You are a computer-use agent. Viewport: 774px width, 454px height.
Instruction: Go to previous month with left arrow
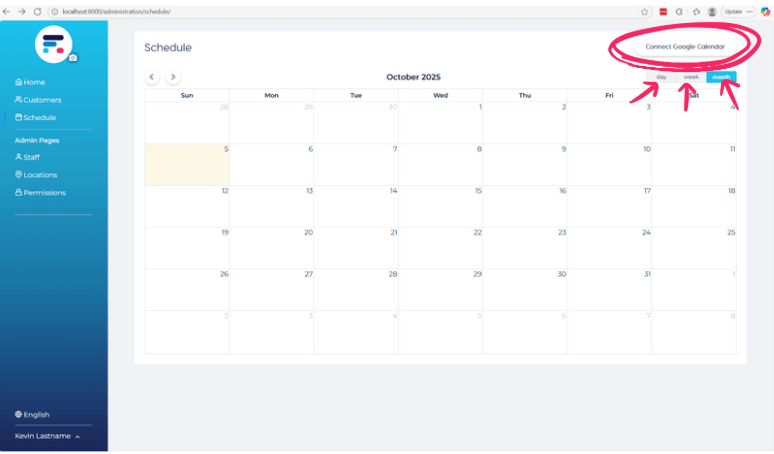pyautogui.click(x=152, y=77)
